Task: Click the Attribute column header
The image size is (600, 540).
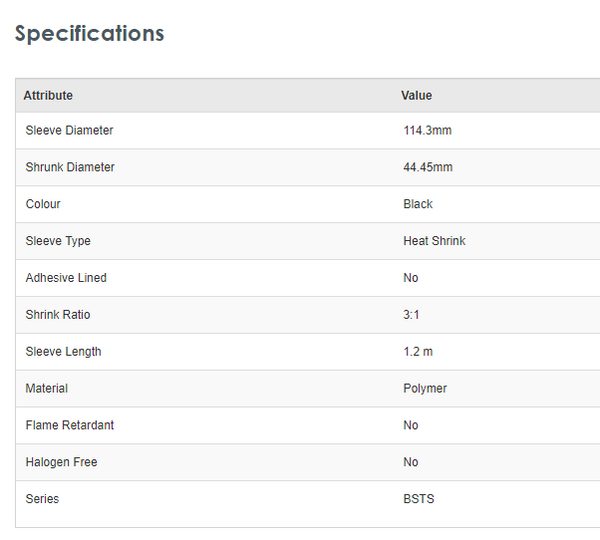Action: [x=48, y=96]
